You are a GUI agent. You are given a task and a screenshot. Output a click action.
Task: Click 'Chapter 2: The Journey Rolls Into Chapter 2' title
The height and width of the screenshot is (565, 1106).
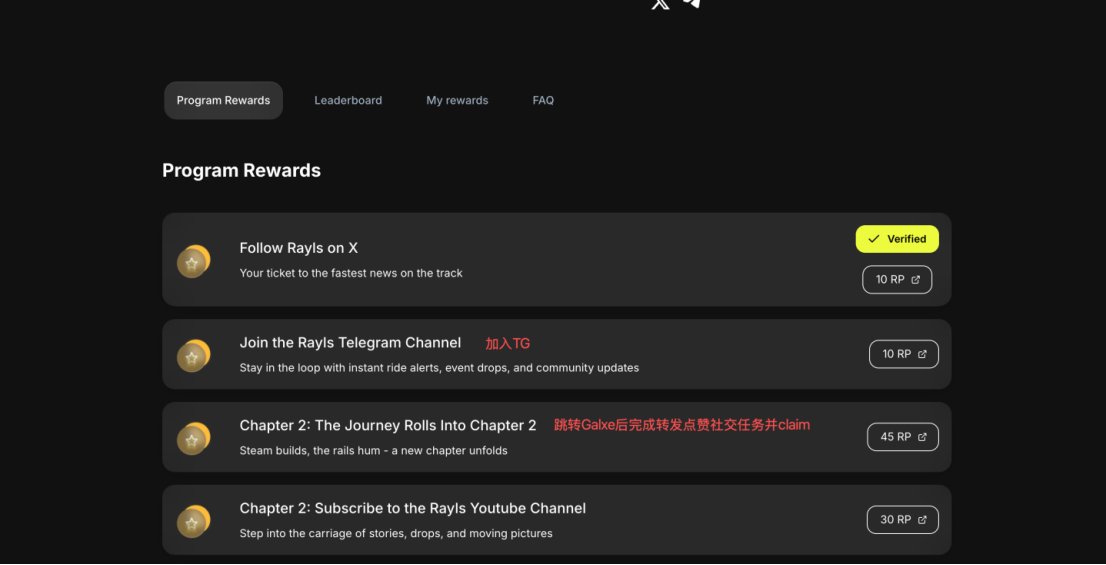point(388,425)
